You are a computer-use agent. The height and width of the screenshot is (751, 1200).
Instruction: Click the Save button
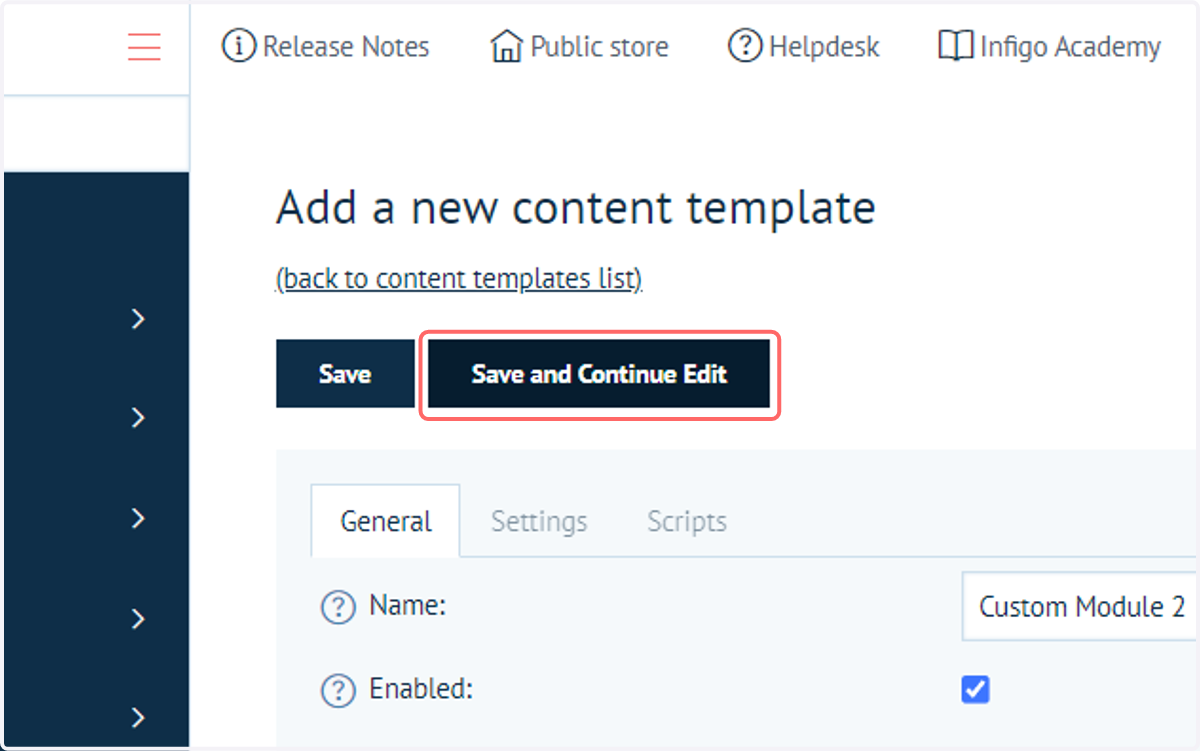click(x=345, y=374)
